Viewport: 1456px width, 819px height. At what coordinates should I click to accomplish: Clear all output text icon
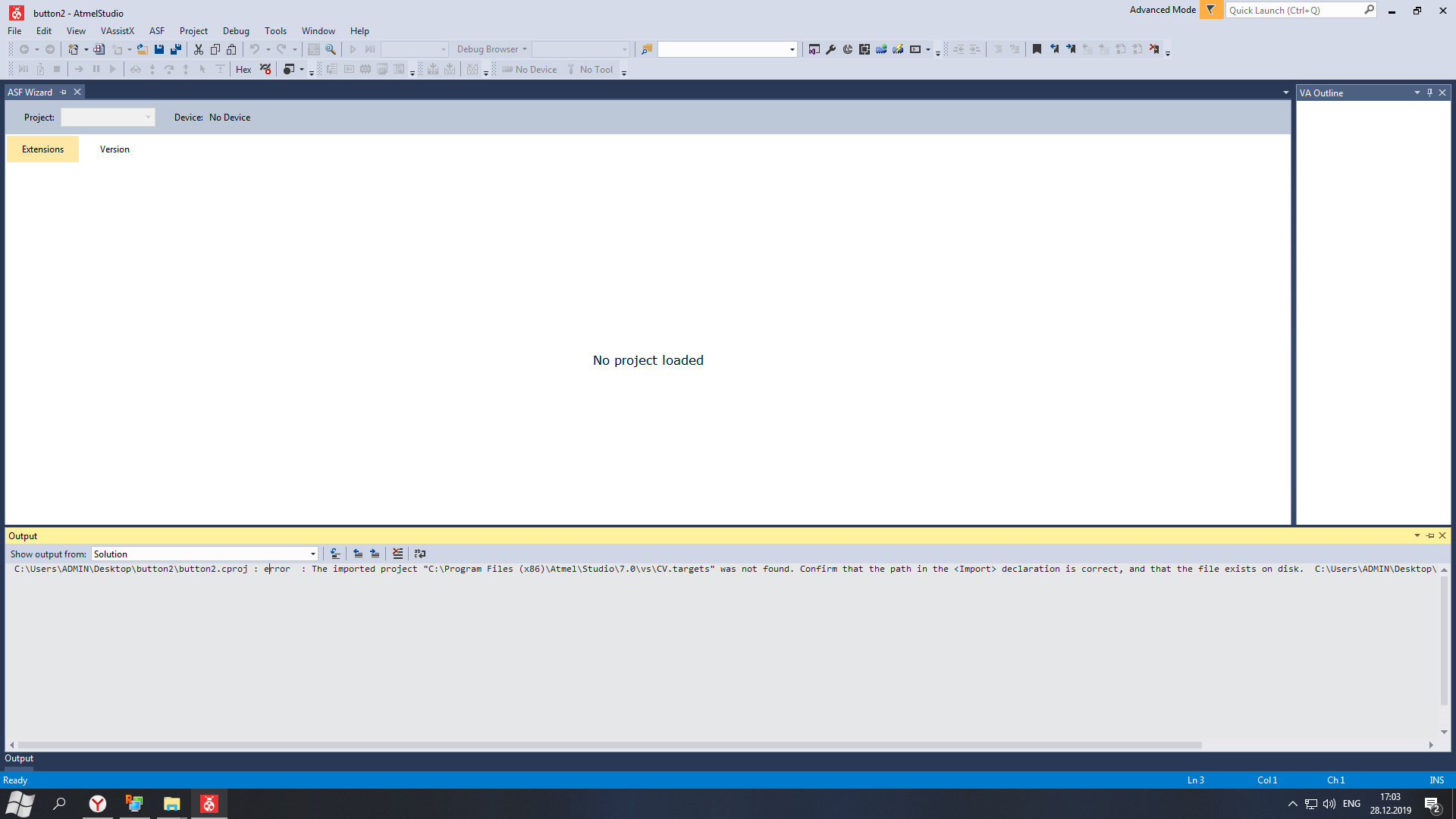point(398,554)
